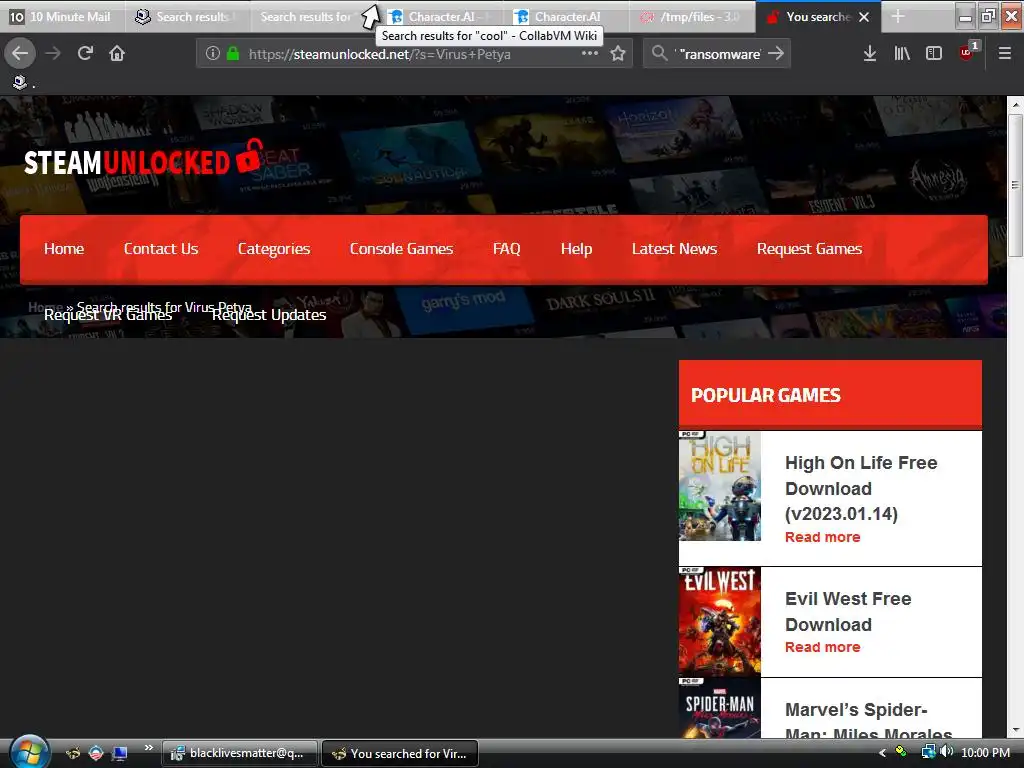Click the volume speaker tray icon
1024x768 pixels.
click(x=946, y=752)
